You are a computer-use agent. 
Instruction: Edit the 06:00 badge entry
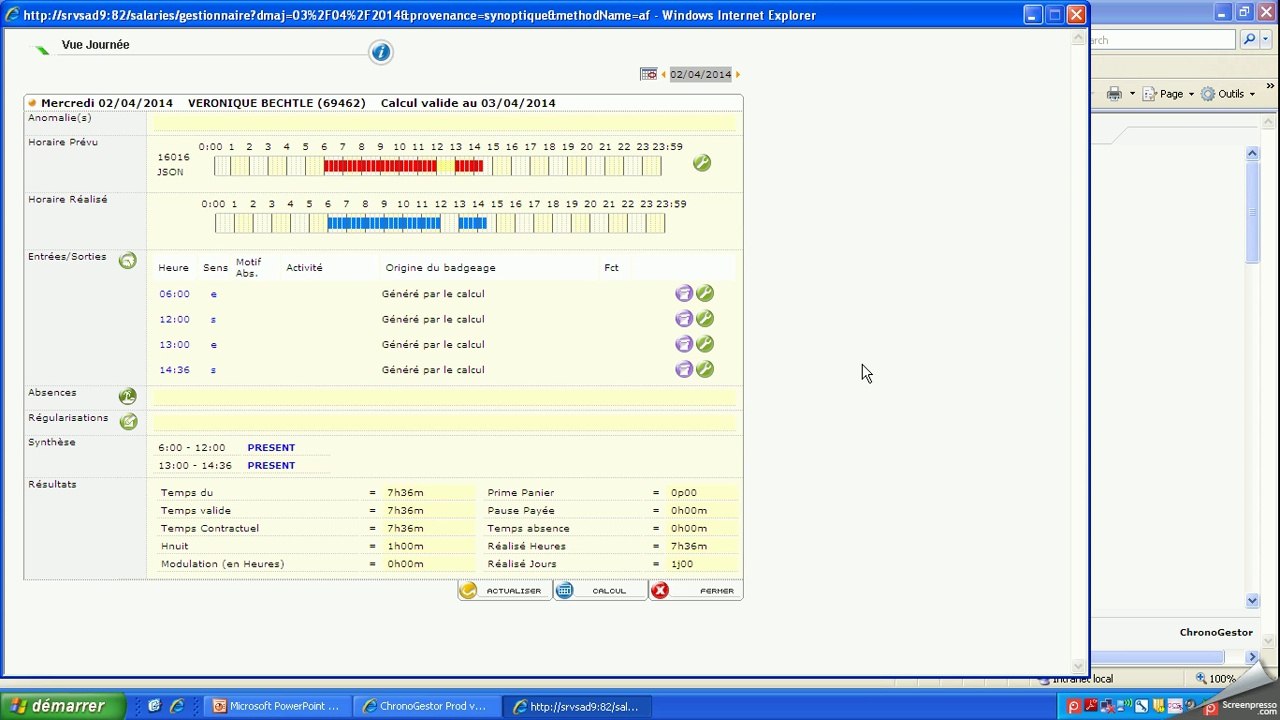(705, 294)
